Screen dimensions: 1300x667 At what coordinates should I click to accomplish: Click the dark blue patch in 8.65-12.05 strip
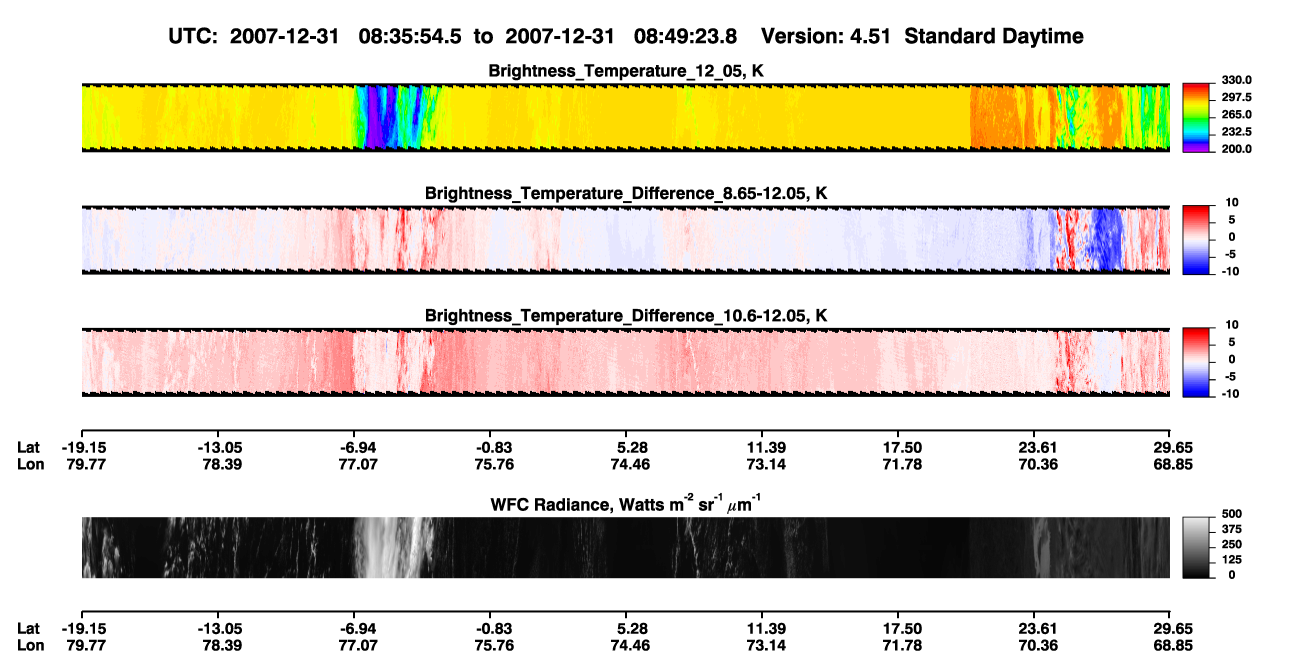1107,240
